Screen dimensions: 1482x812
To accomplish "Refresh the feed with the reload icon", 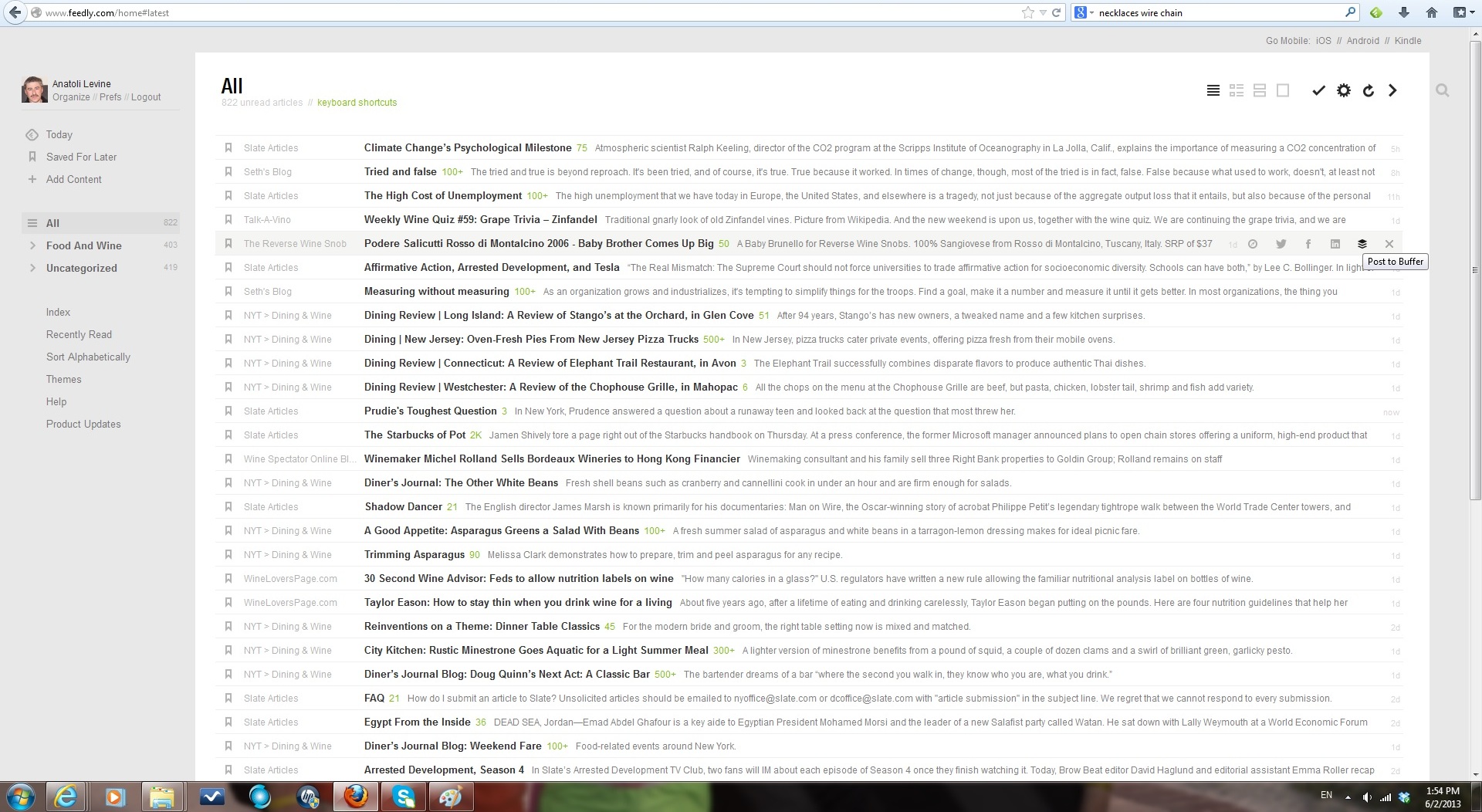I will point(1369,91).
